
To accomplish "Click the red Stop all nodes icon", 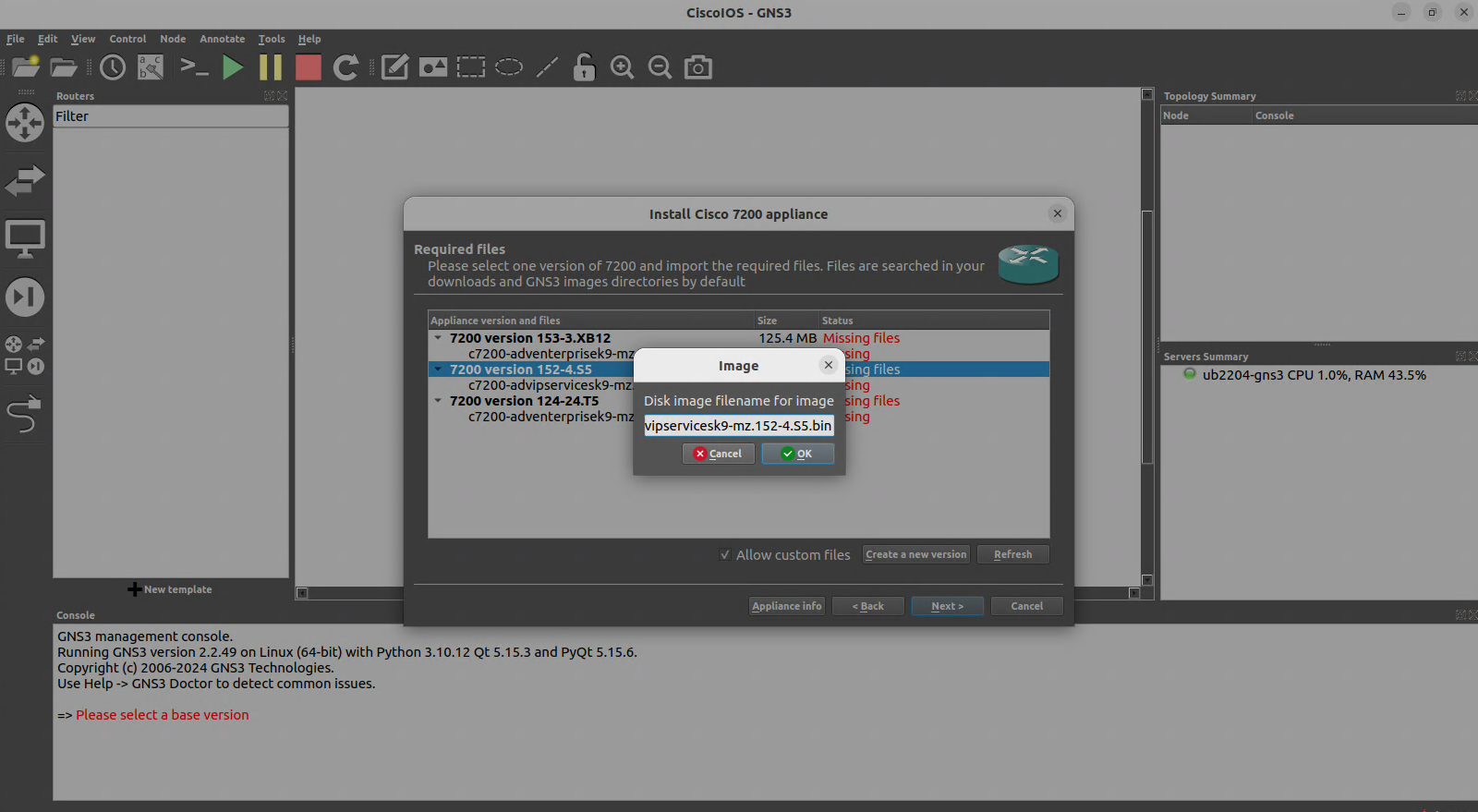I will 309,67.
